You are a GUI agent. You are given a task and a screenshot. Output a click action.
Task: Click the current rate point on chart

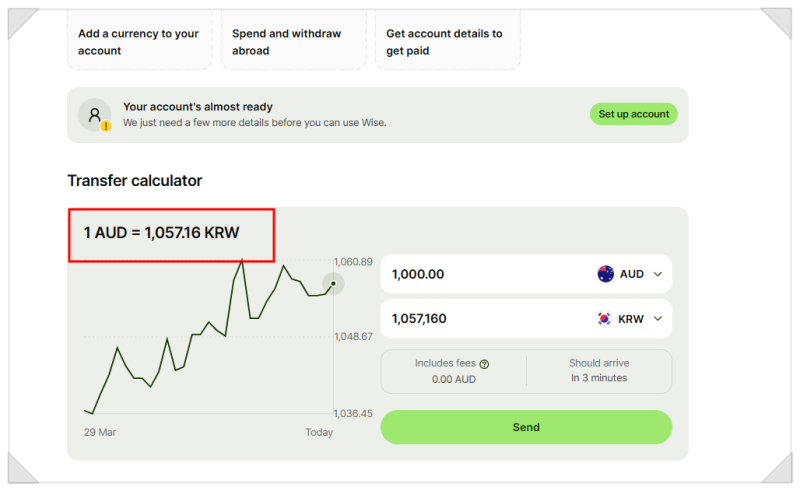pos(333,284)
